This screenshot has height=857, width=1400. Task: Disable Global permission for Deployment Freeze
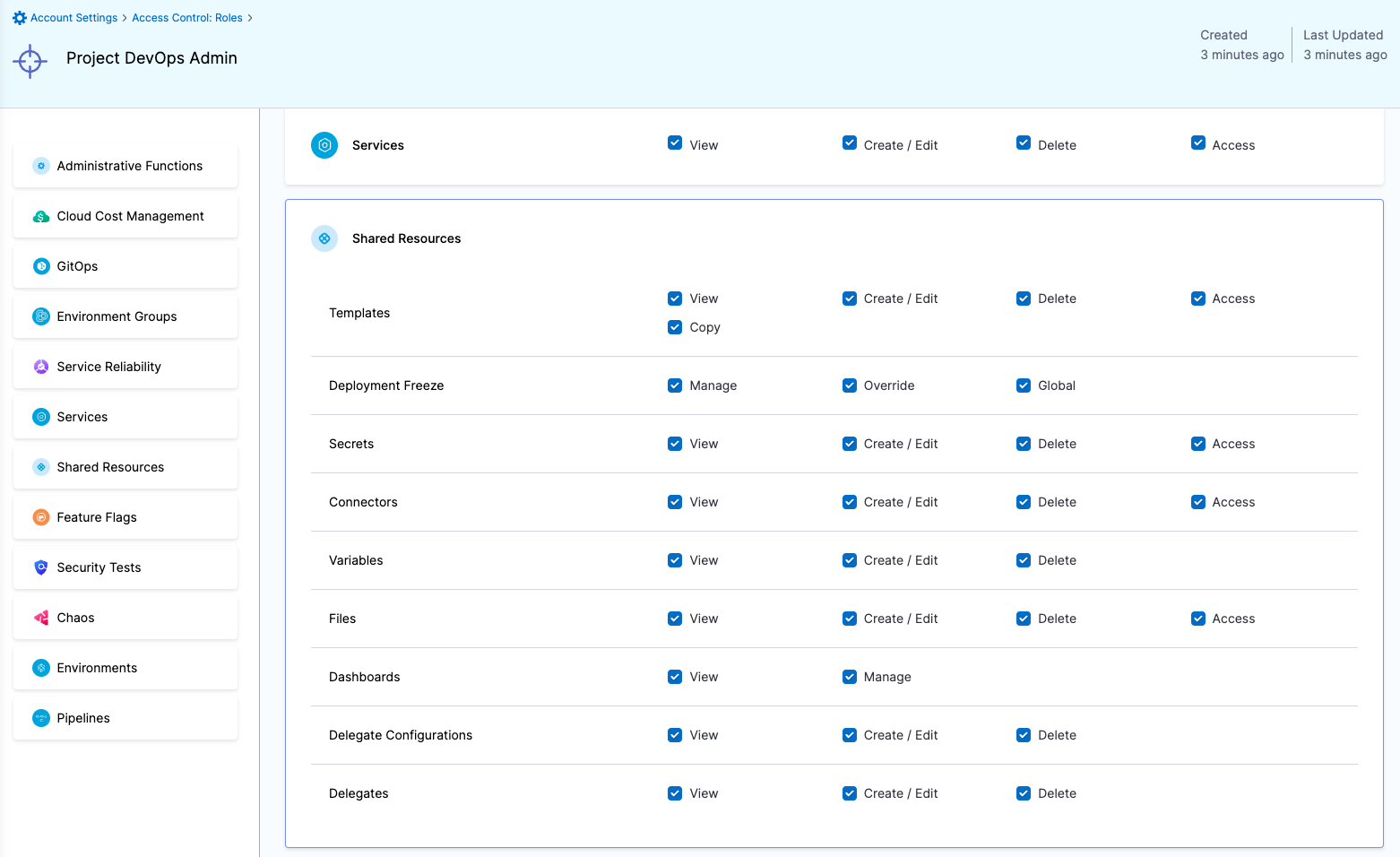[1024, 385]
